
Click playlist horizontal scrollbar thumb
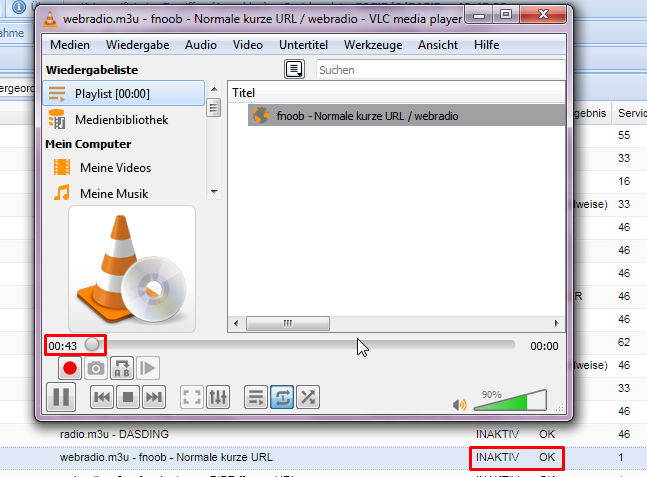click(x=288, y=323)
